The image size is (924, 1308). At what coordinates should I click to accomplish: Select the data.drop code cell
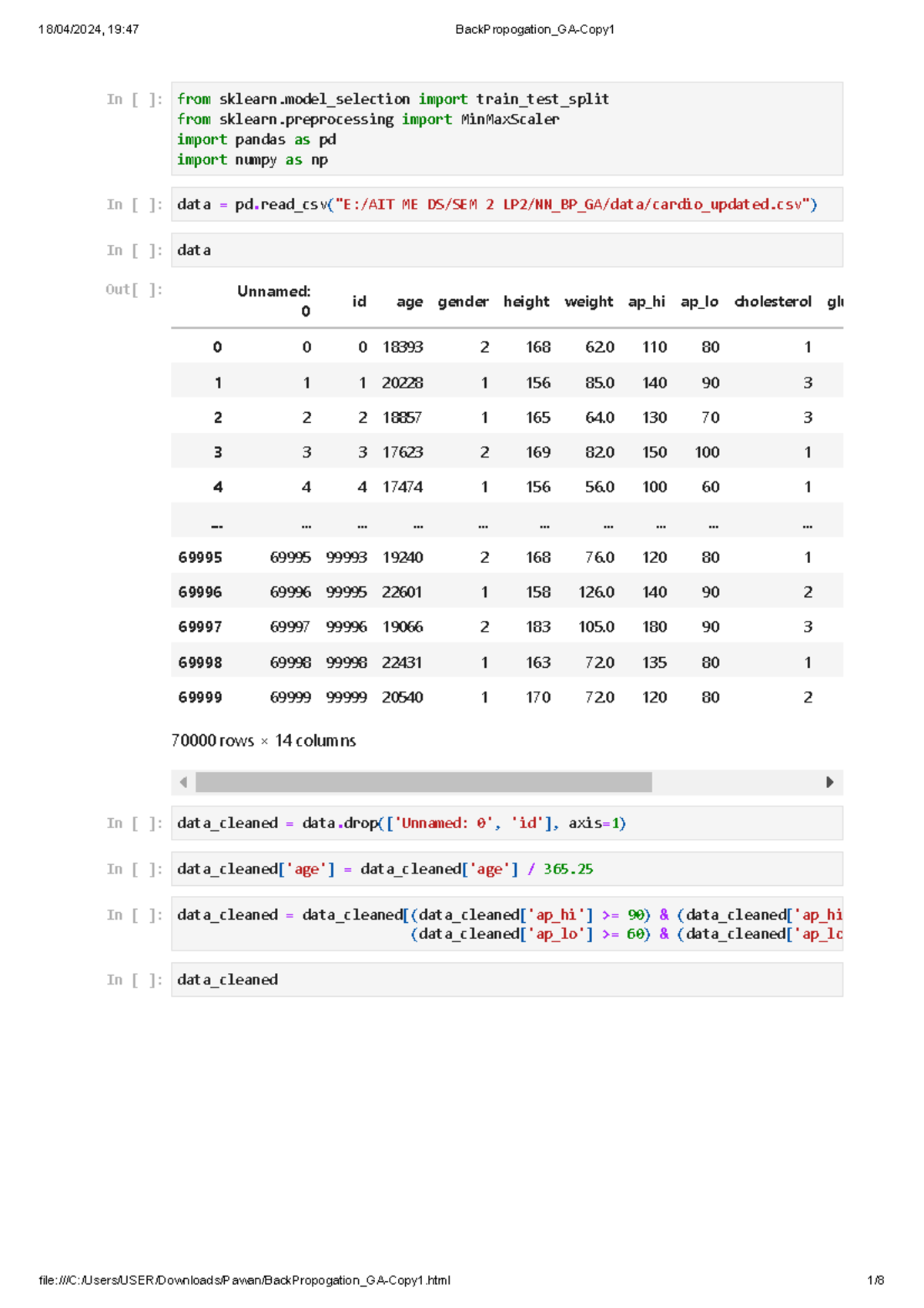click(x=507, y=823)
